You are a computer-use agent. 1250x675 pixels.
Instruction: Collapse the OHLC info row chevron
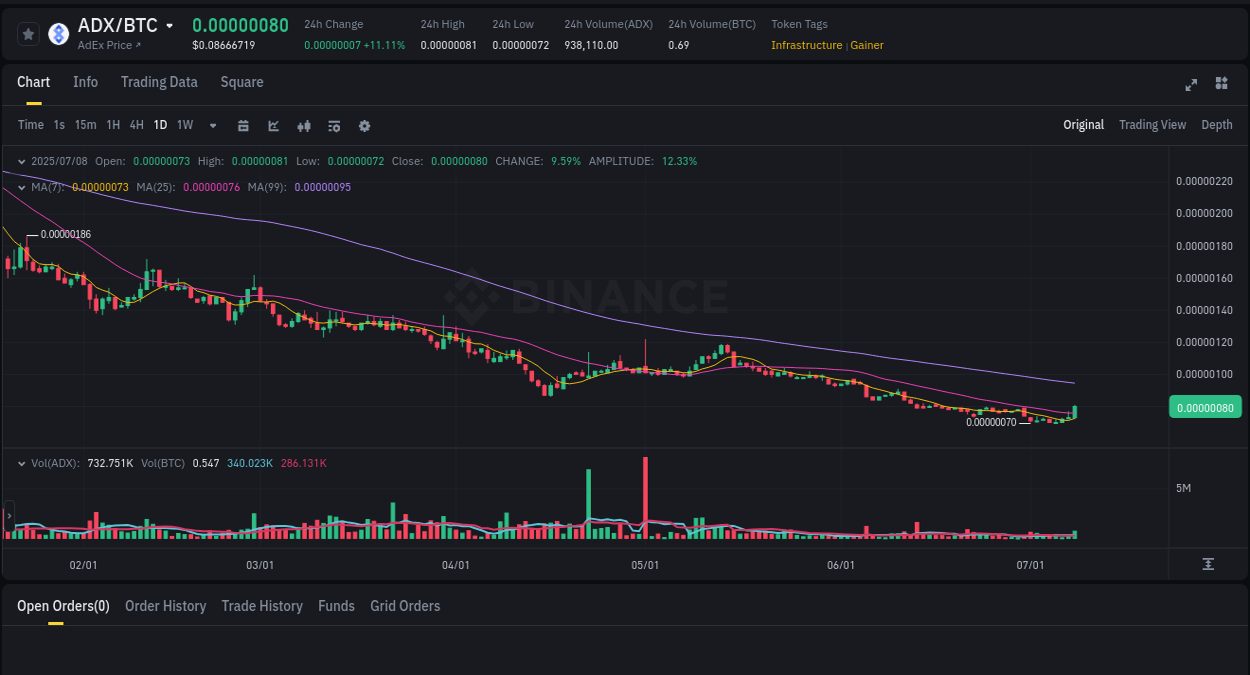[21, 161]
